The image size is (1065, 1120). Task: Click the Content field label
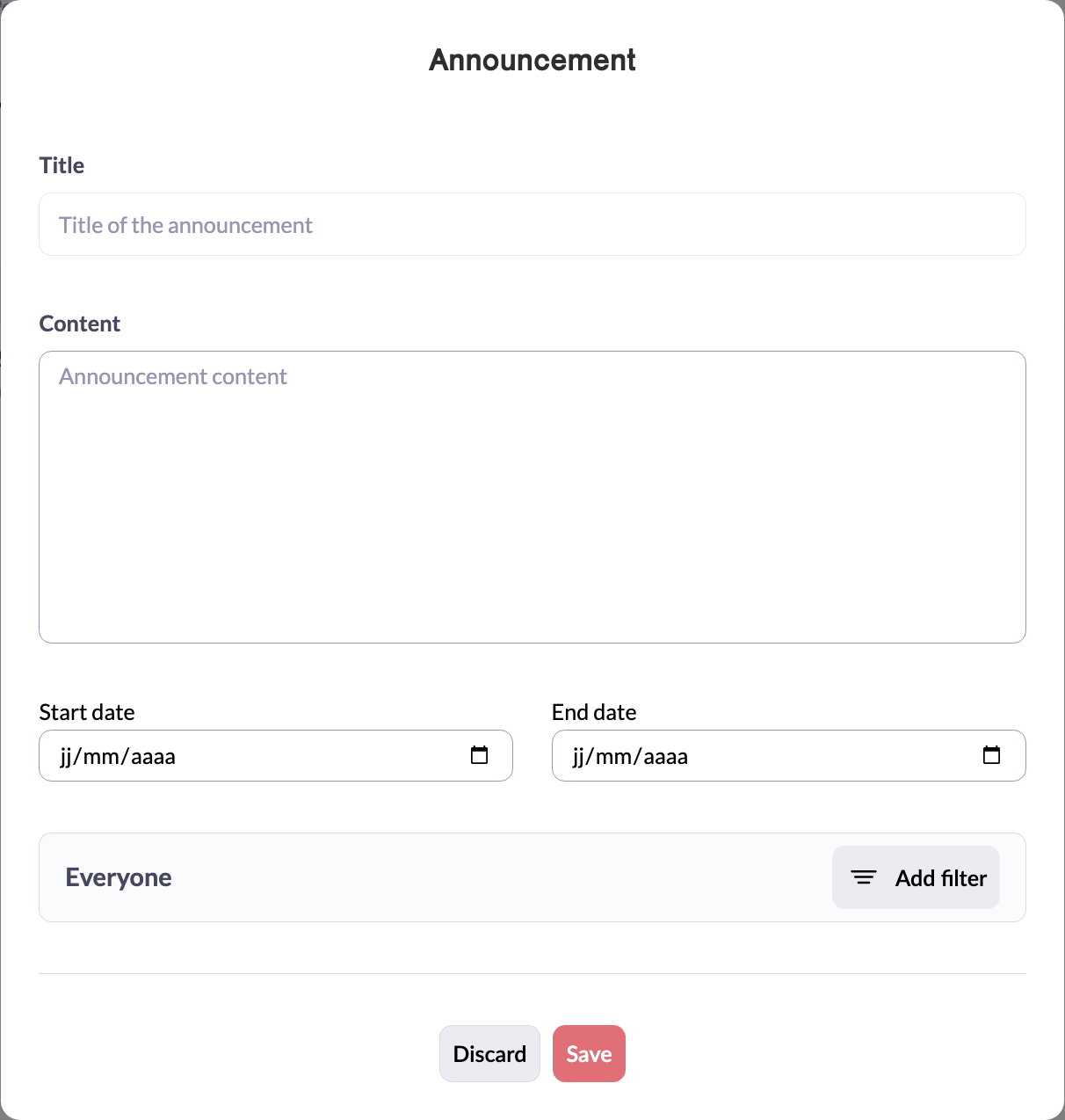[80, 324]
